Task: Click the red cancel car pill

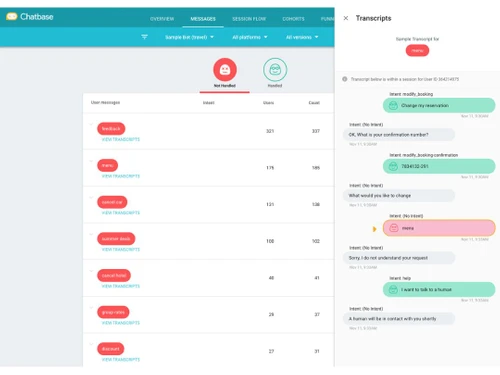Action: 112,202
